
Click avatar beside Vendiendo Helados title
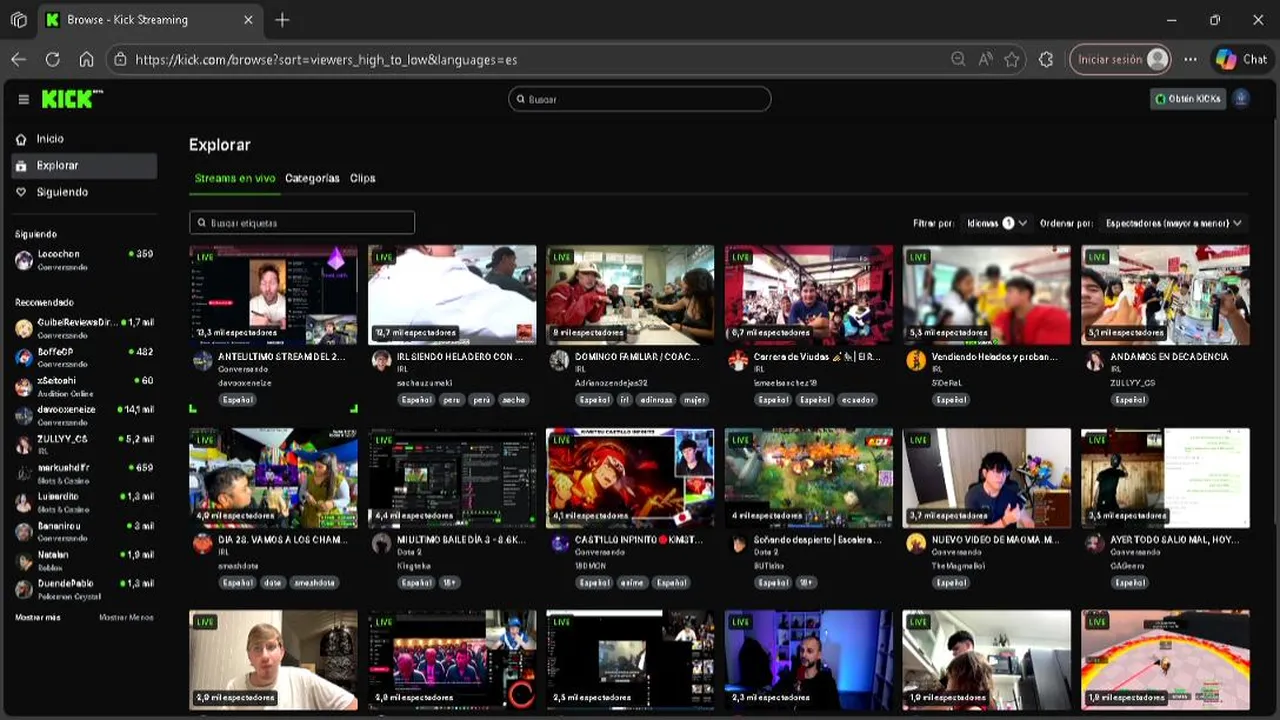pos(916,360)
